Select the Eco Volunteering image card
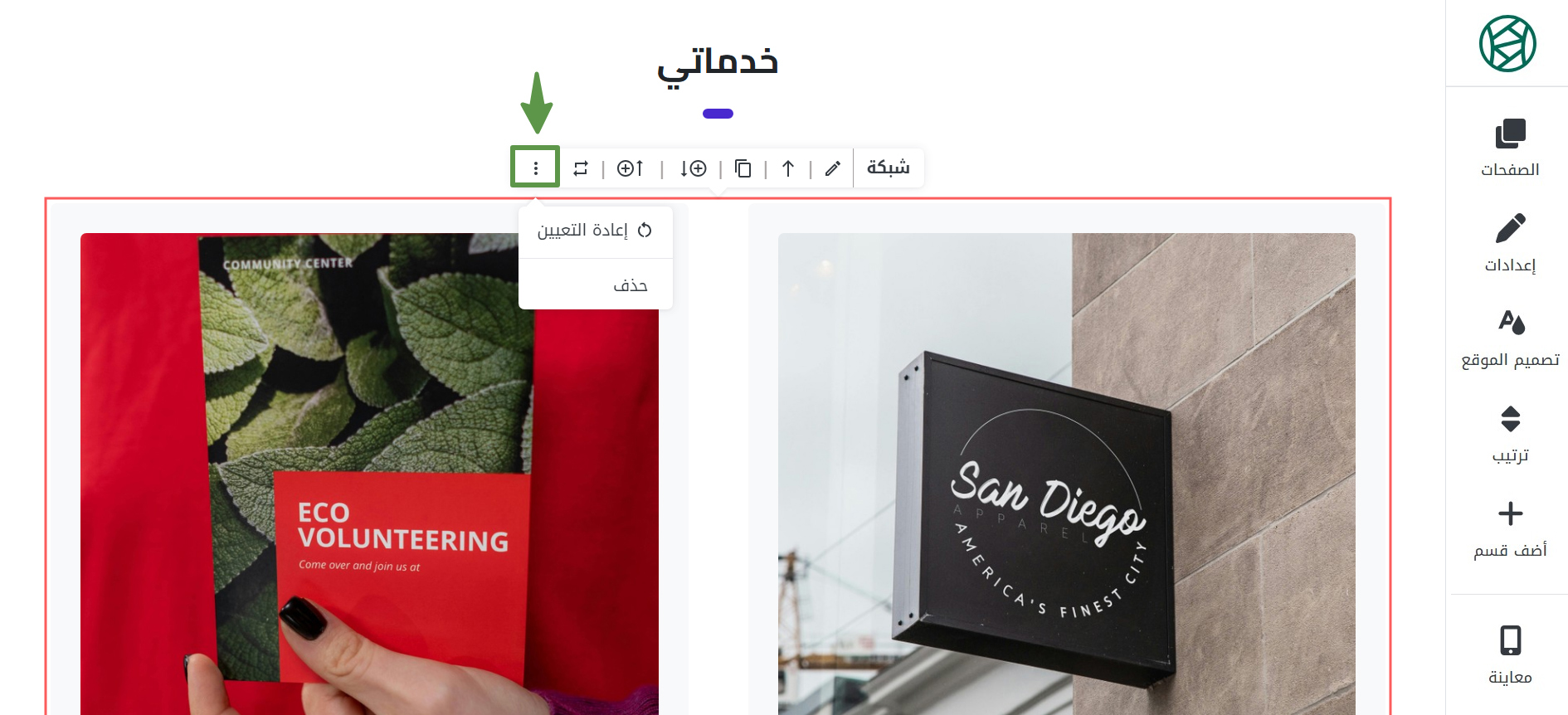This screenshot has height=715, width=1568. (369, 474)
